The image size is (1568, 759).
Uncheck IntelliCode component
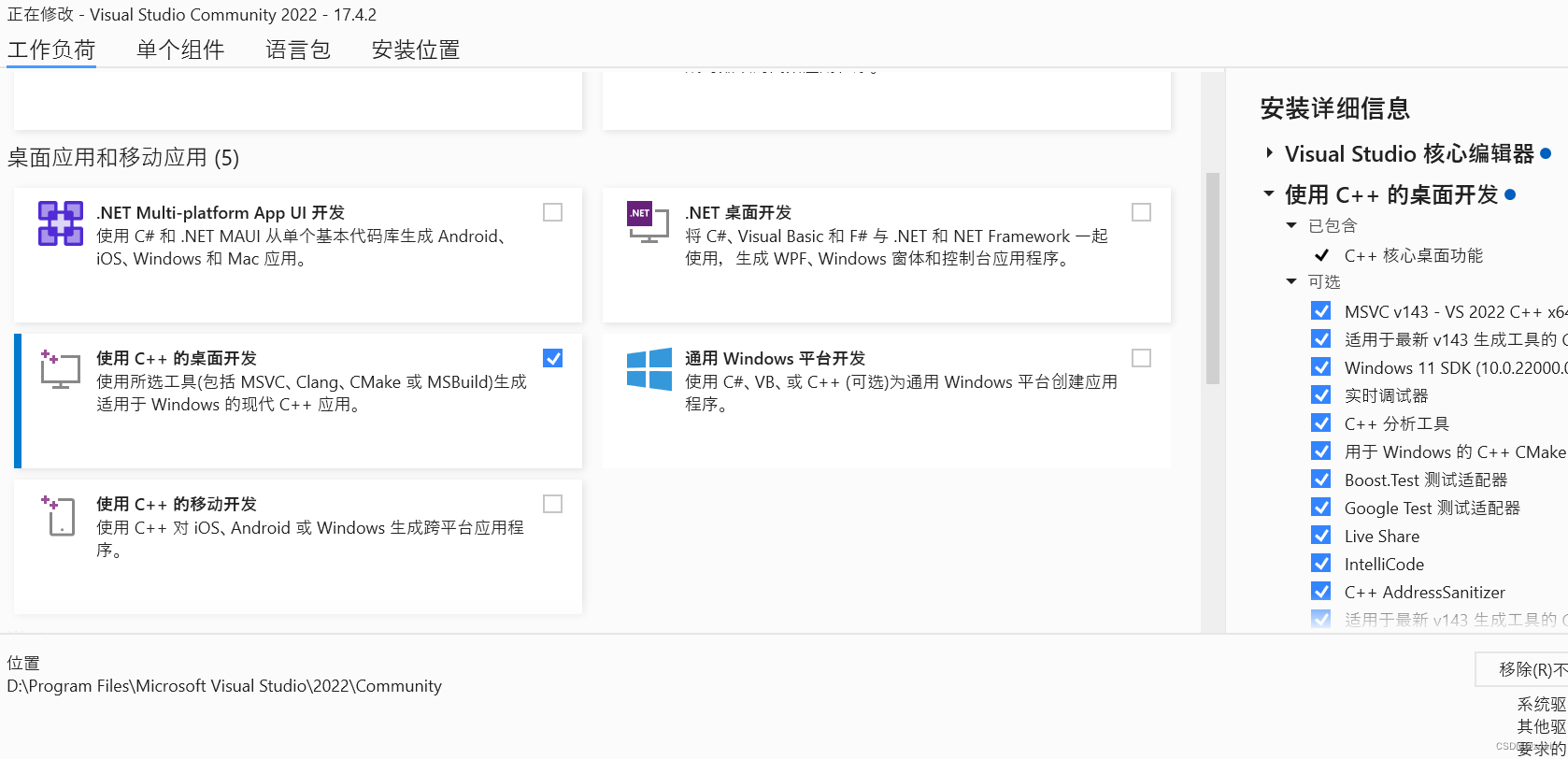point(1321,563)
